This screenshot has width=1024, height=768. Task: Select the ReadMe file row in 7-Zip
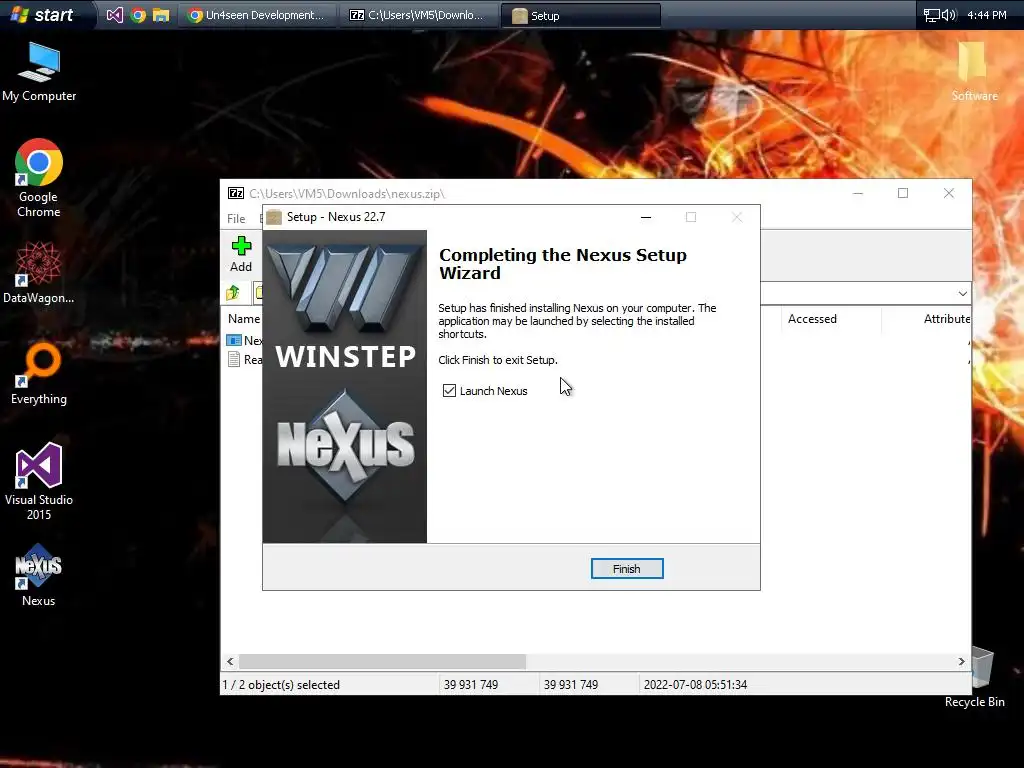[x=244, y=359]
